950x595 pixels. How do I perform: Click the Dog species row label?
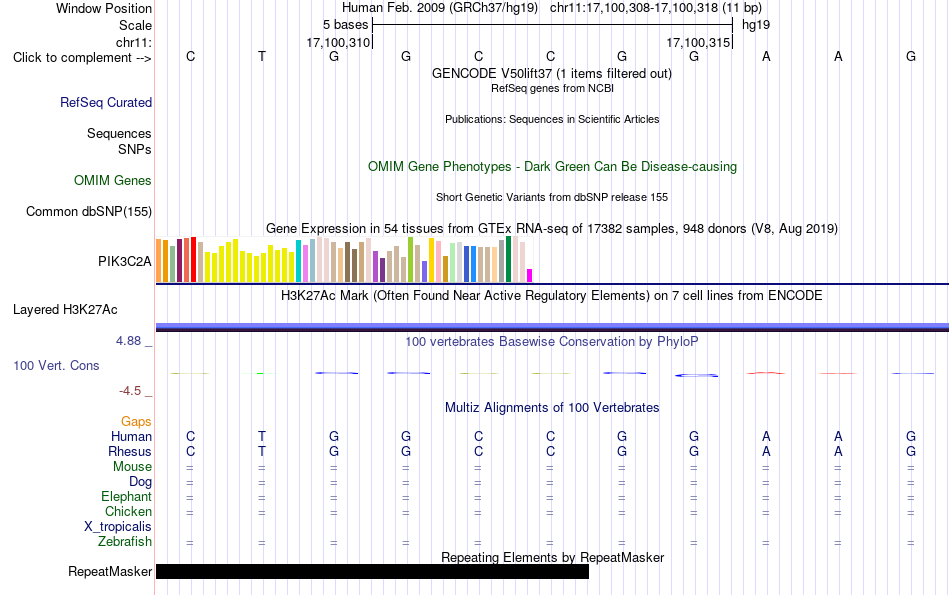coord(141,482)
